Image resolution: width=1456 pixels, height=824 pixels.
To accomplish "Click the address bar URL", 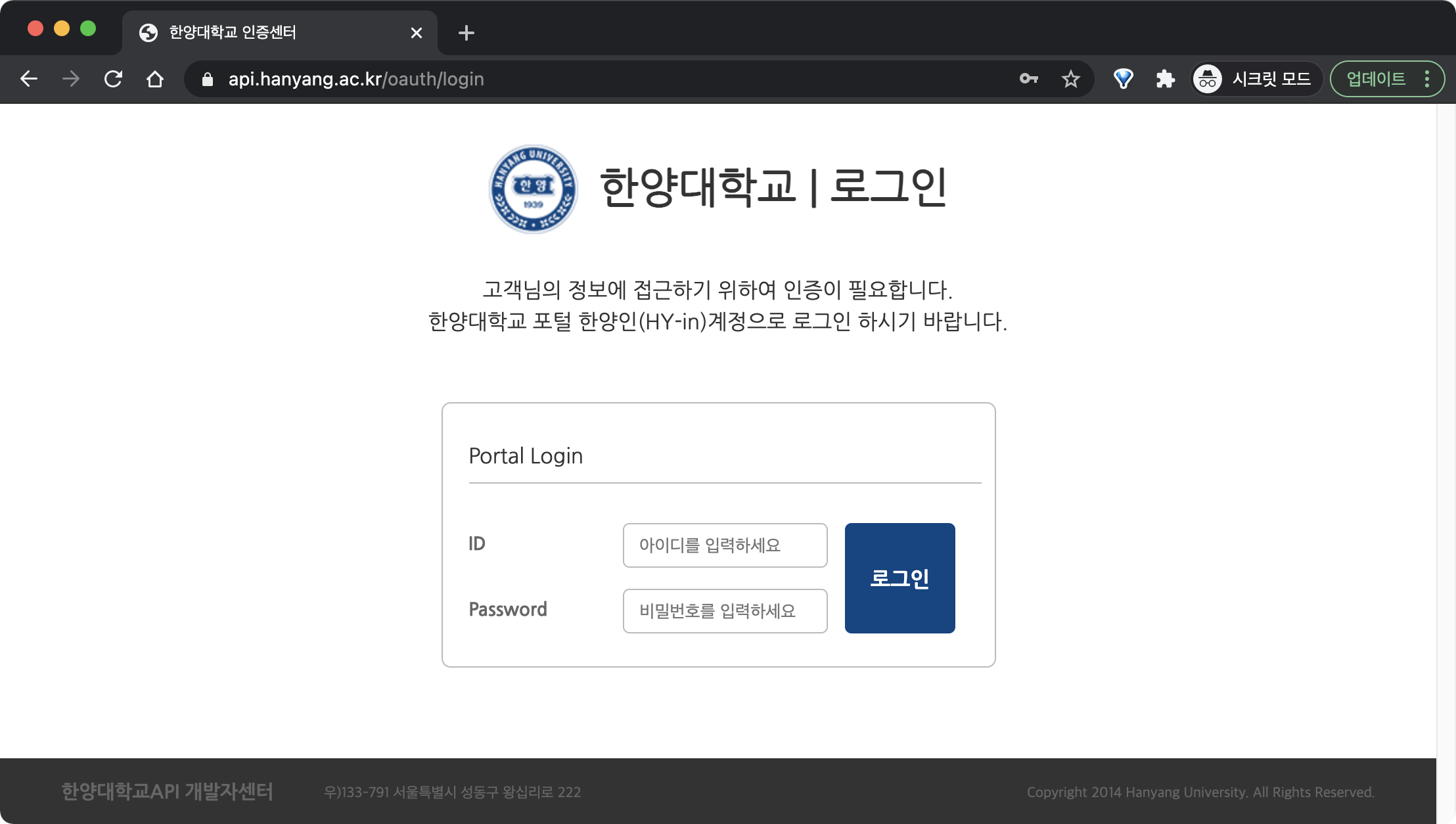I will (356, 79).
